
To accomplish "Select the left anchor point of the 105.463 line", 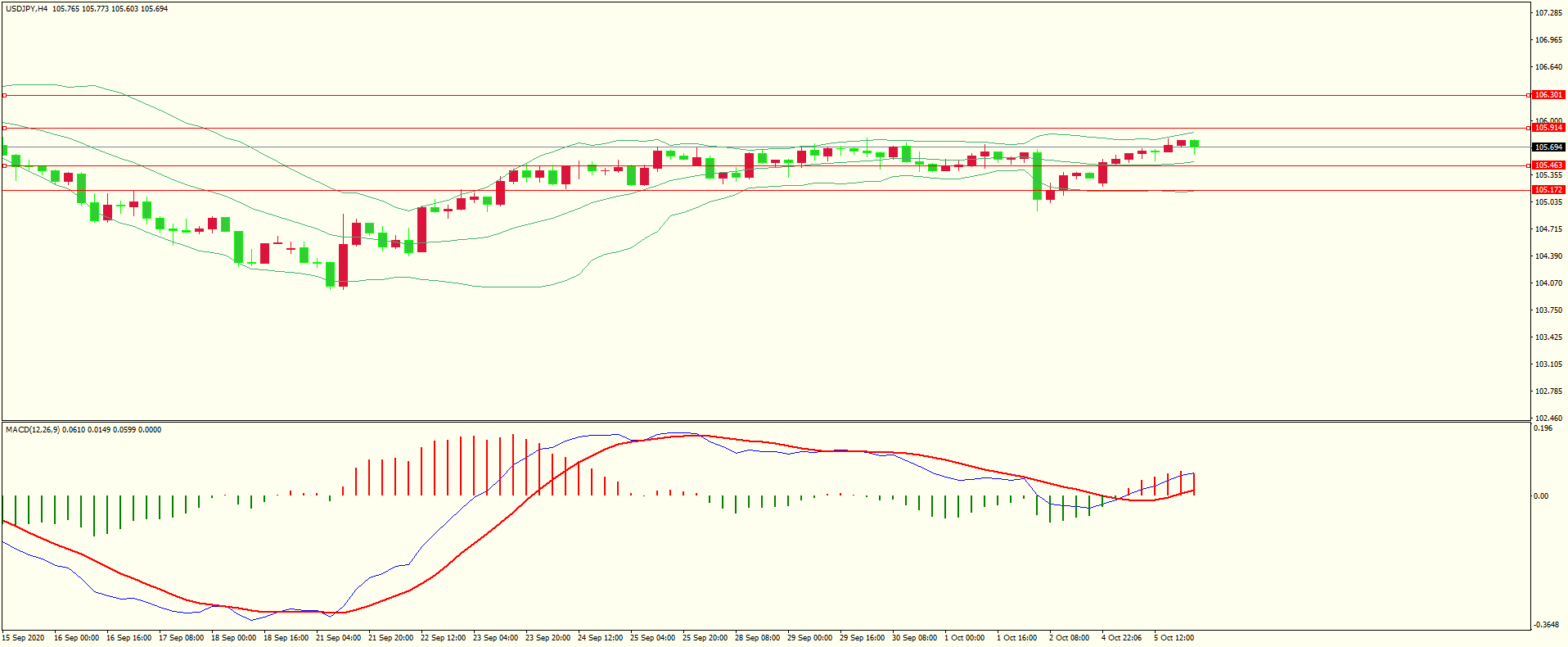I will click(4, 166).
